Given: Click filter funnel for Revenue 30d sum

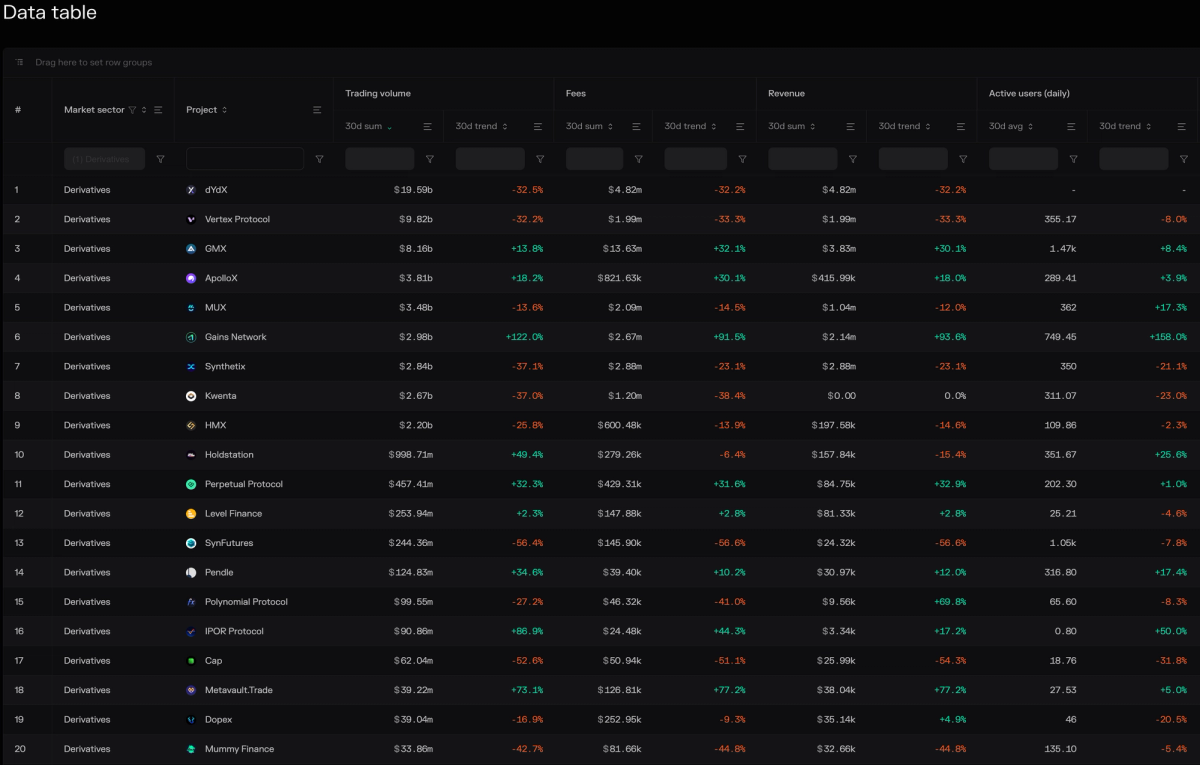Looking at the screenshot, I should click(852, 159).
